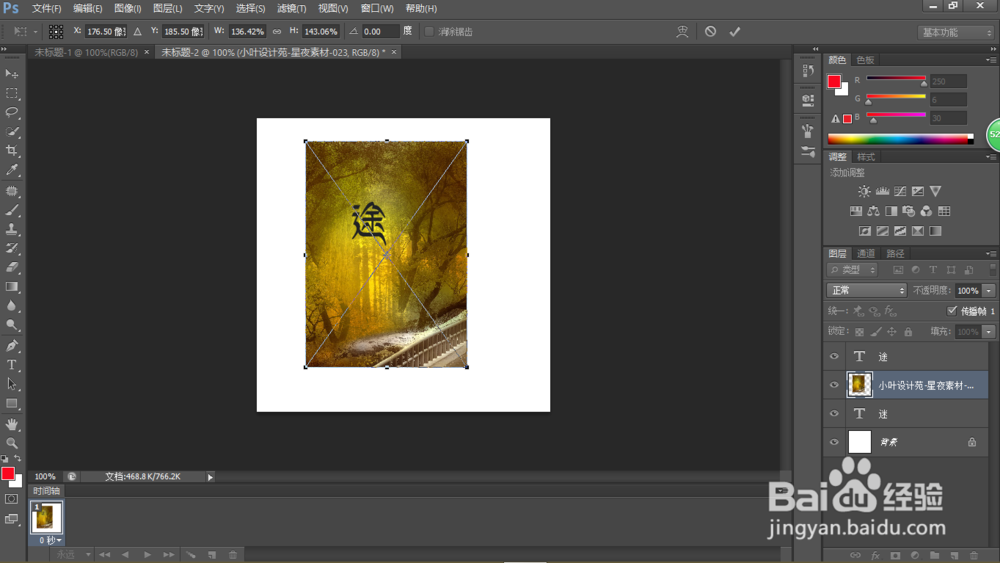Screen dimensions: 1000x563
Task: Select the Brush tool
Action: pyautogui.click(x=11, y=210)
